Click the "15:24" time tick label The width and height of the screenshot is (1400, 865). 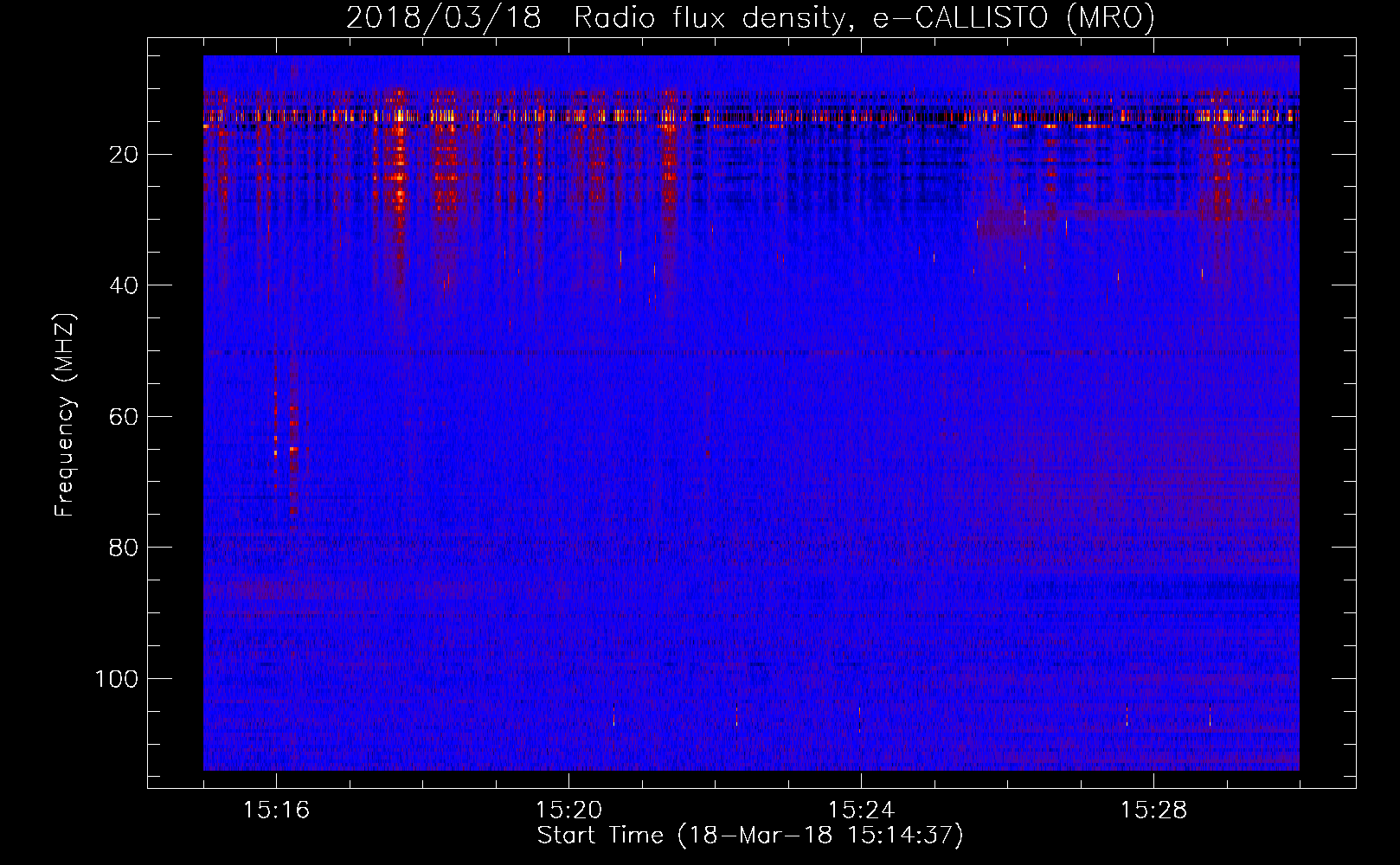tap(861, 811)
